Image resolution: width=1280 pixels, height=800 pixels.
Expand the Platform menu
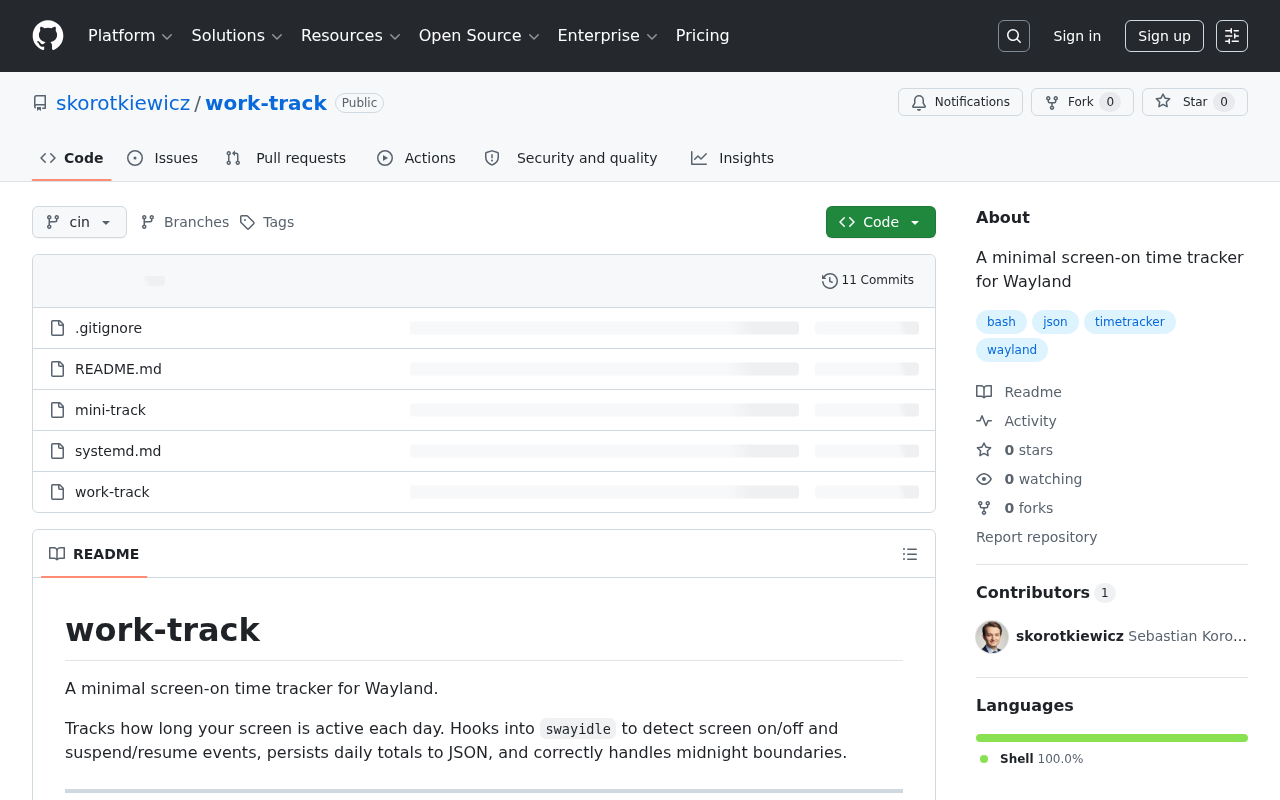tap(130, 36)
